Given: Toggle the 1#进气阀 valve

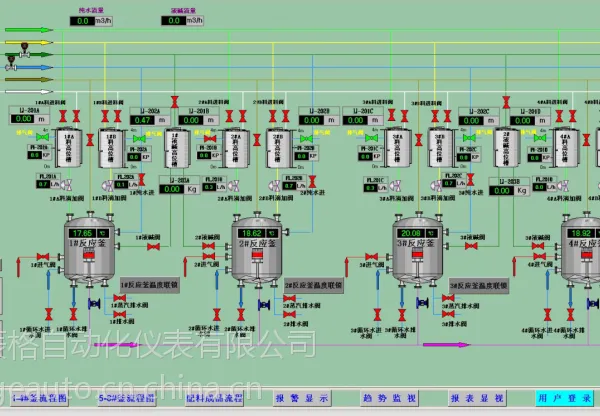Looking at the screenshot, I should point(43,256).
